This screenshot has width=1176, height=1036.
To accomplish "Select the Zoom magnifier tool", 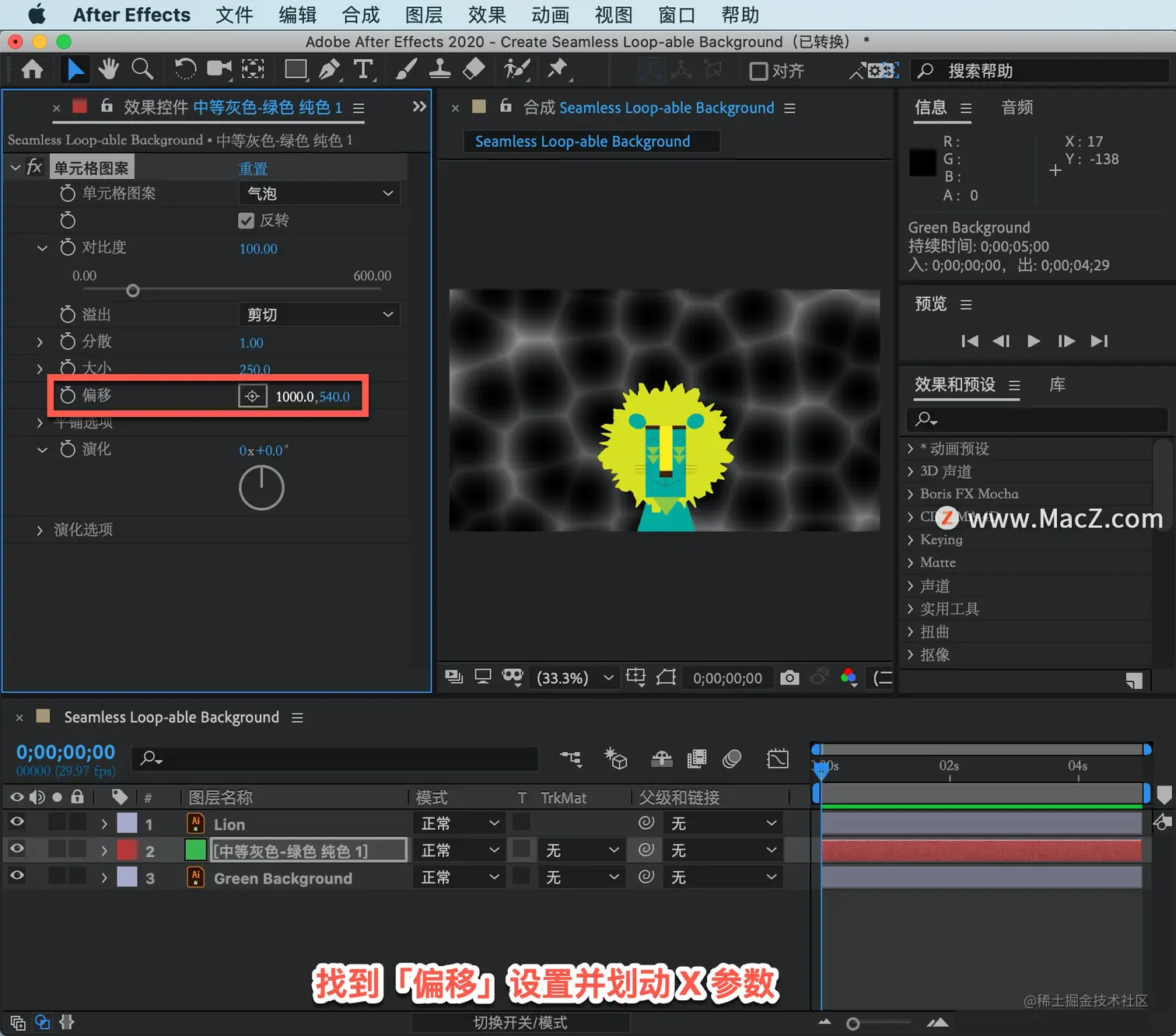I will (x=142, y=70).
